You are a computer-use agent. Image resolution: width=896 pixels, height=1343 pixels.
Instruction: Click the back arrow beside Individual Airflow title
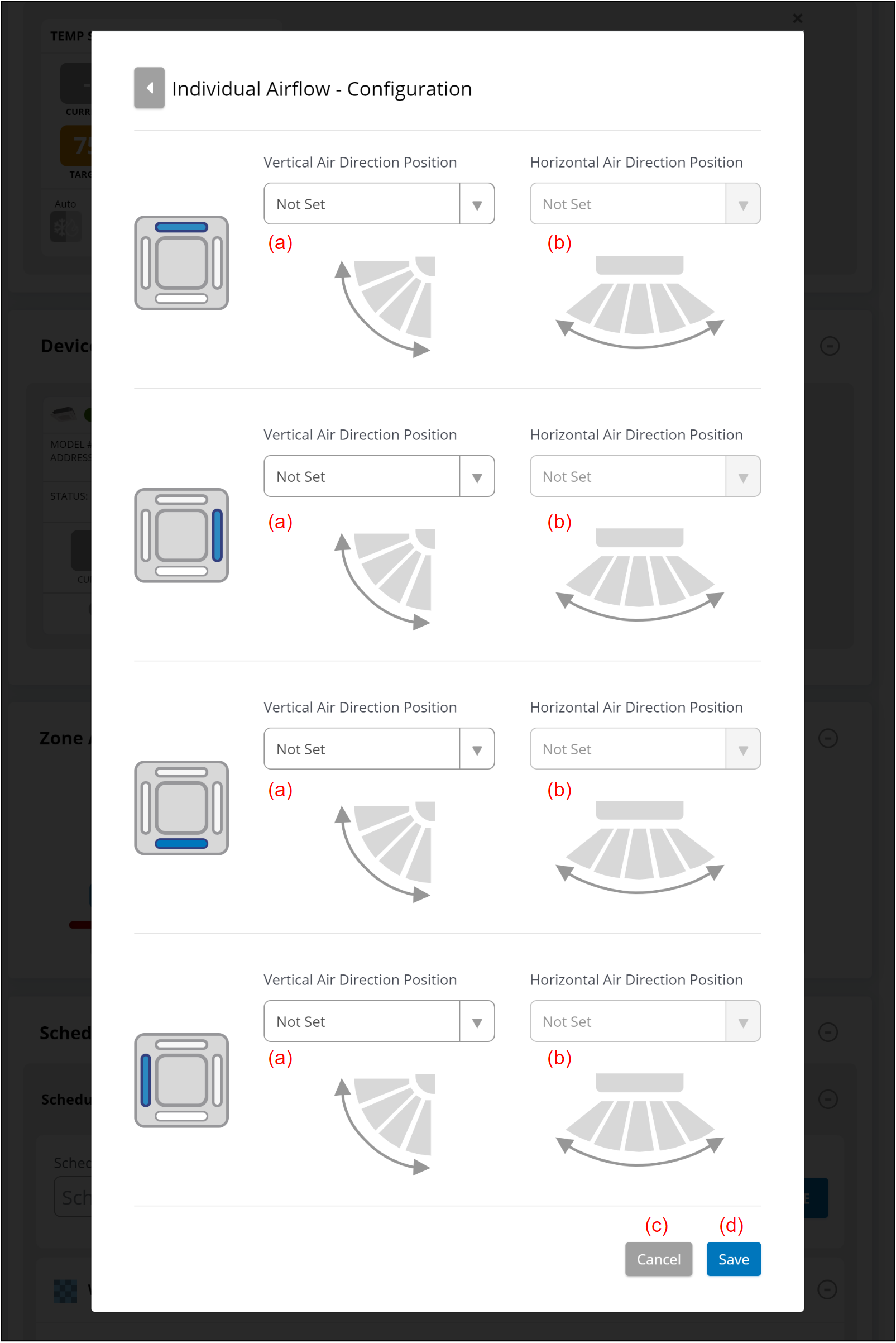pos(149,88)
